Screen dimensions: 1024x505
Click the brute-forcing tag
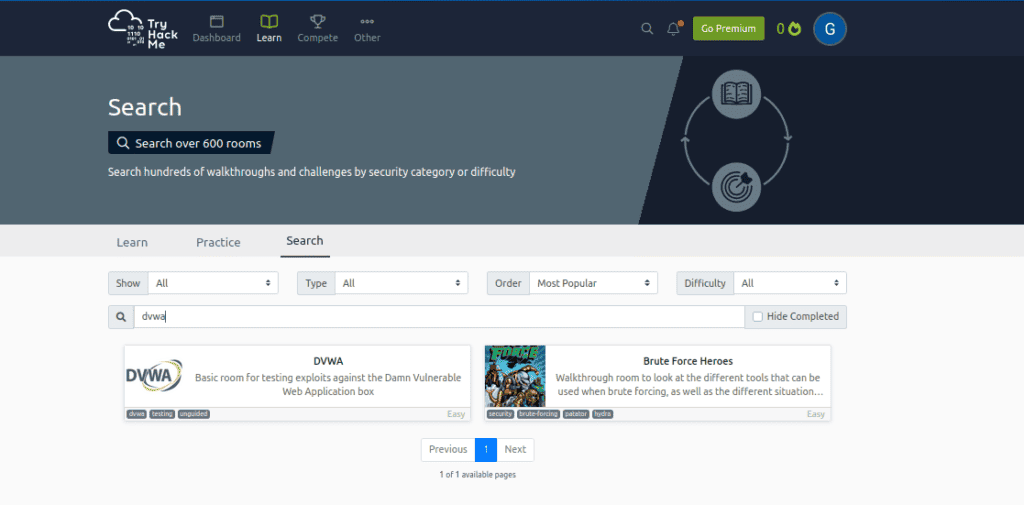[539, 414]
